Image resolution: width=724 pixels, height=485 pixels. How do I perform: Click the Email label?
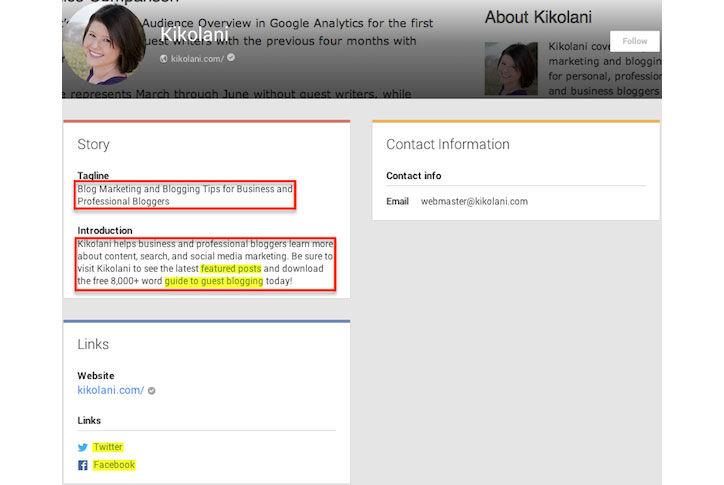point(398,201)
